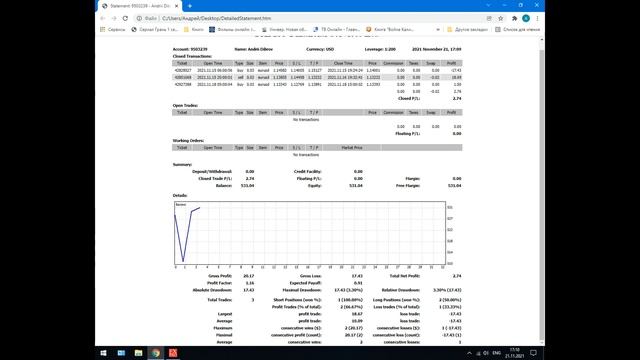Click the Summary heading
The width and height of the screenshot is (640, 360).
(182, 164)
